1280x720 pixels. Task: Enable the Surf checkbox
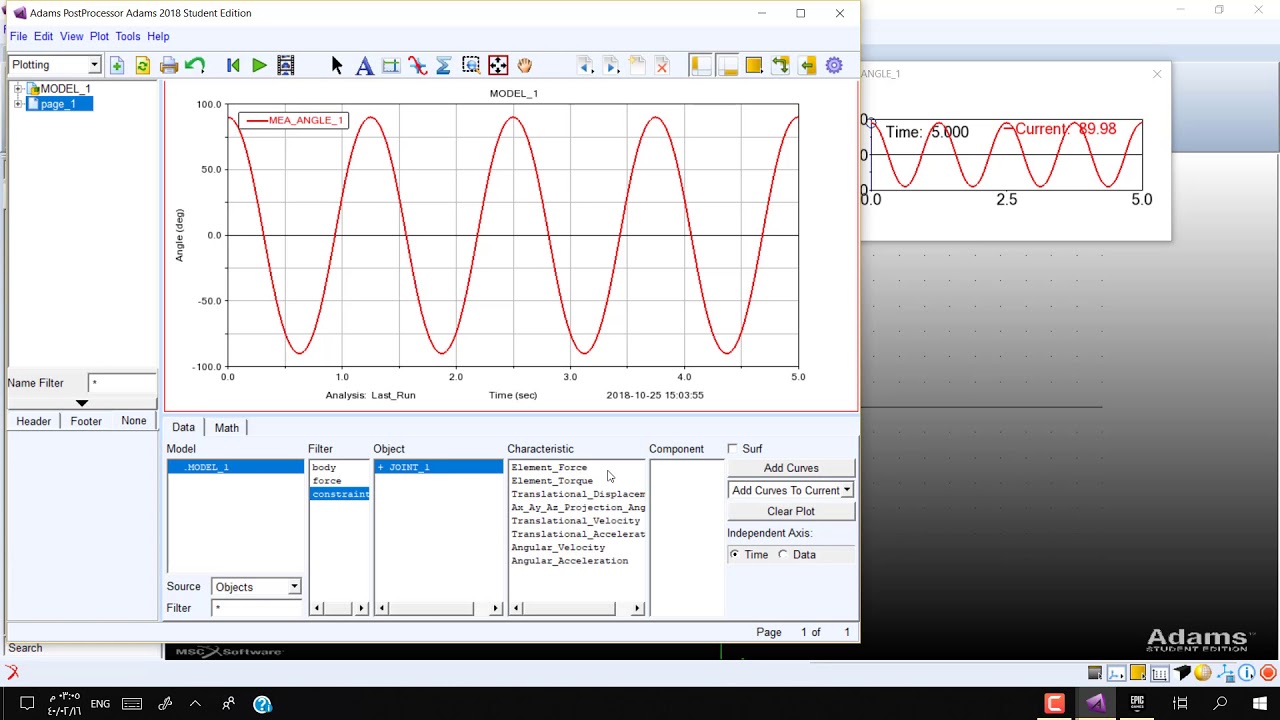733,449
